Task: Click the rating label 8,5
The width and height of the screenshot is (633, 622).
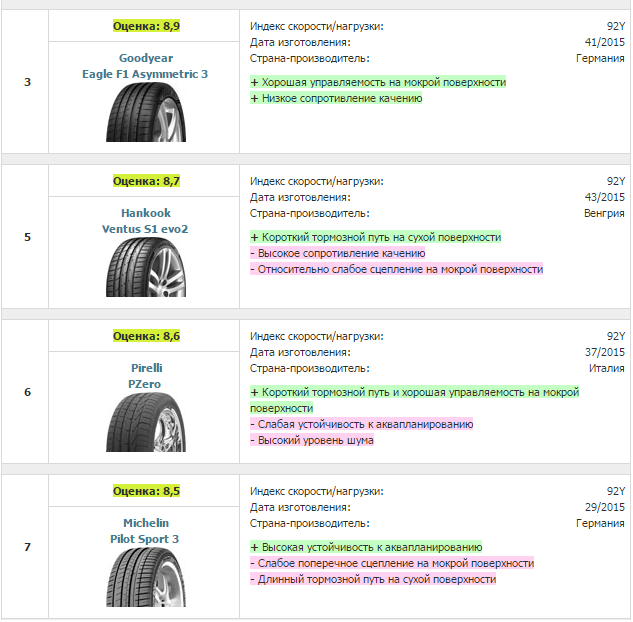Action: (146, 491)
